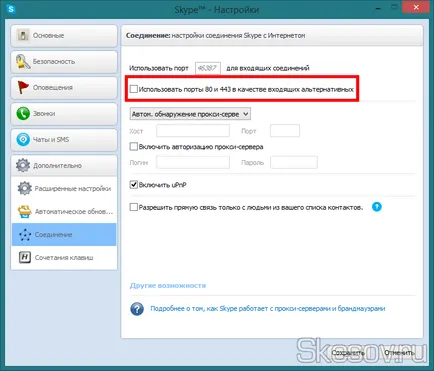The width and height of the screenshot is (434, 371).
Task: Open the Чаты и SMS bubble icon
Action: 23,139
